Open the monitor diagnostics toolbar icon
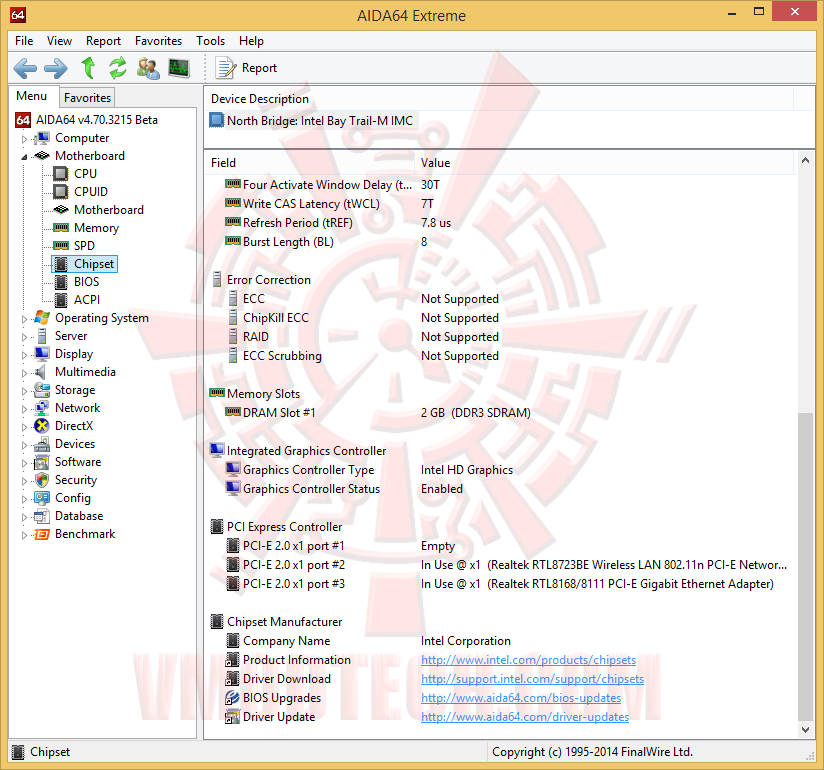Viewport: 824px width, 770px height. [x=179, y=68]
